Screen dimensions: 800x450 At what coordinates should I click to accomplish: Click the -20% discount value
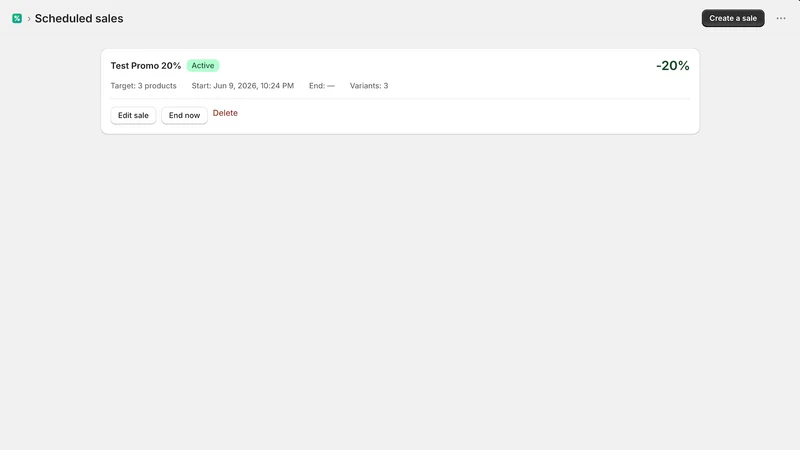pyautogui.click(x=672, y=66)
